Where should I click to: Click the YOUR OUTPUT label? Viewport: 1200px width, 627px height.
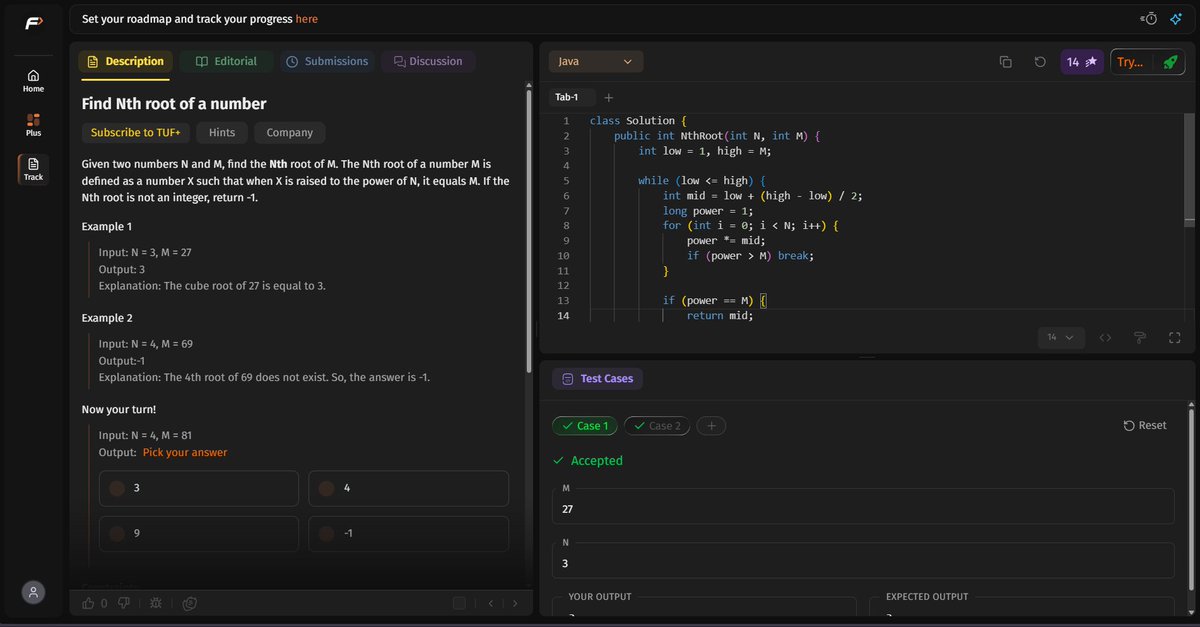click(x=600, y=597)
